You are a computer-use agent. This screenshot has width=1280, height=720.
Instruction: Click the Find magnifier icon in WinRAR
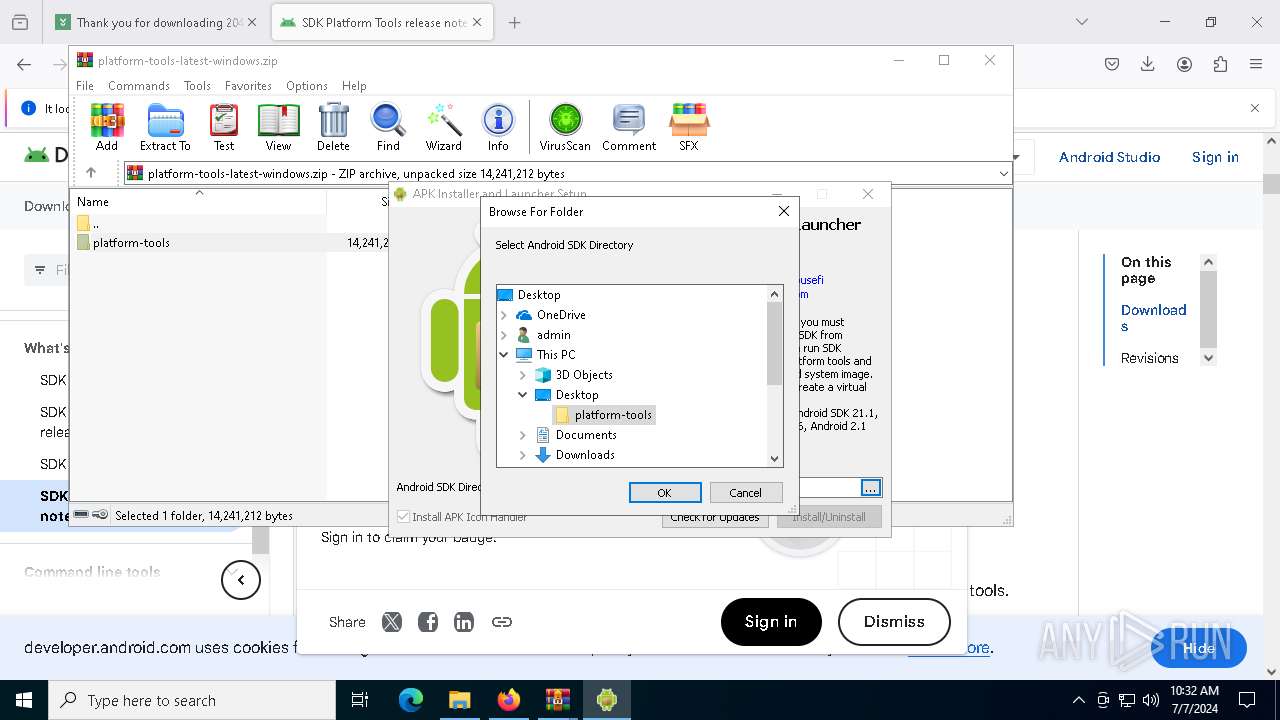pyautogui.click(x=388, y=127)
